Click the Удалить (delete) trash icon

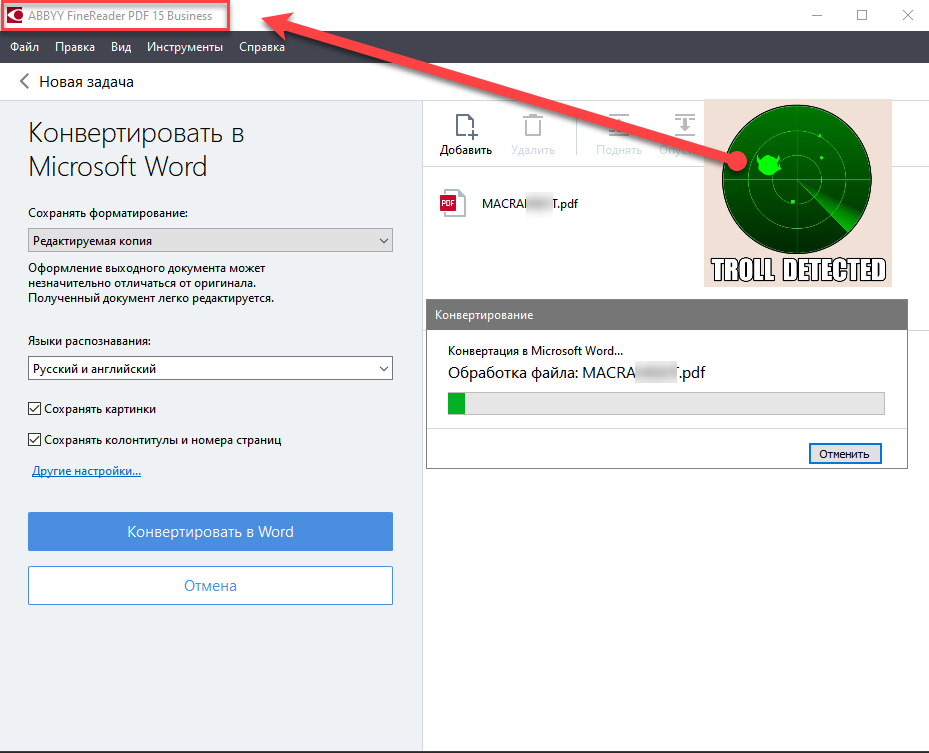coord(533,126)
